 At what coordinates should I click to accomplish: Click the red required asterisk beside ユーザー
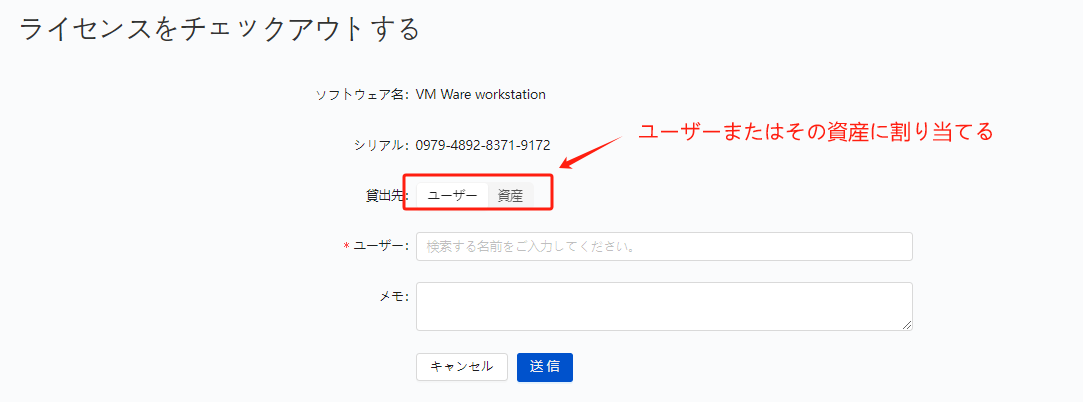tap(347, 247)
